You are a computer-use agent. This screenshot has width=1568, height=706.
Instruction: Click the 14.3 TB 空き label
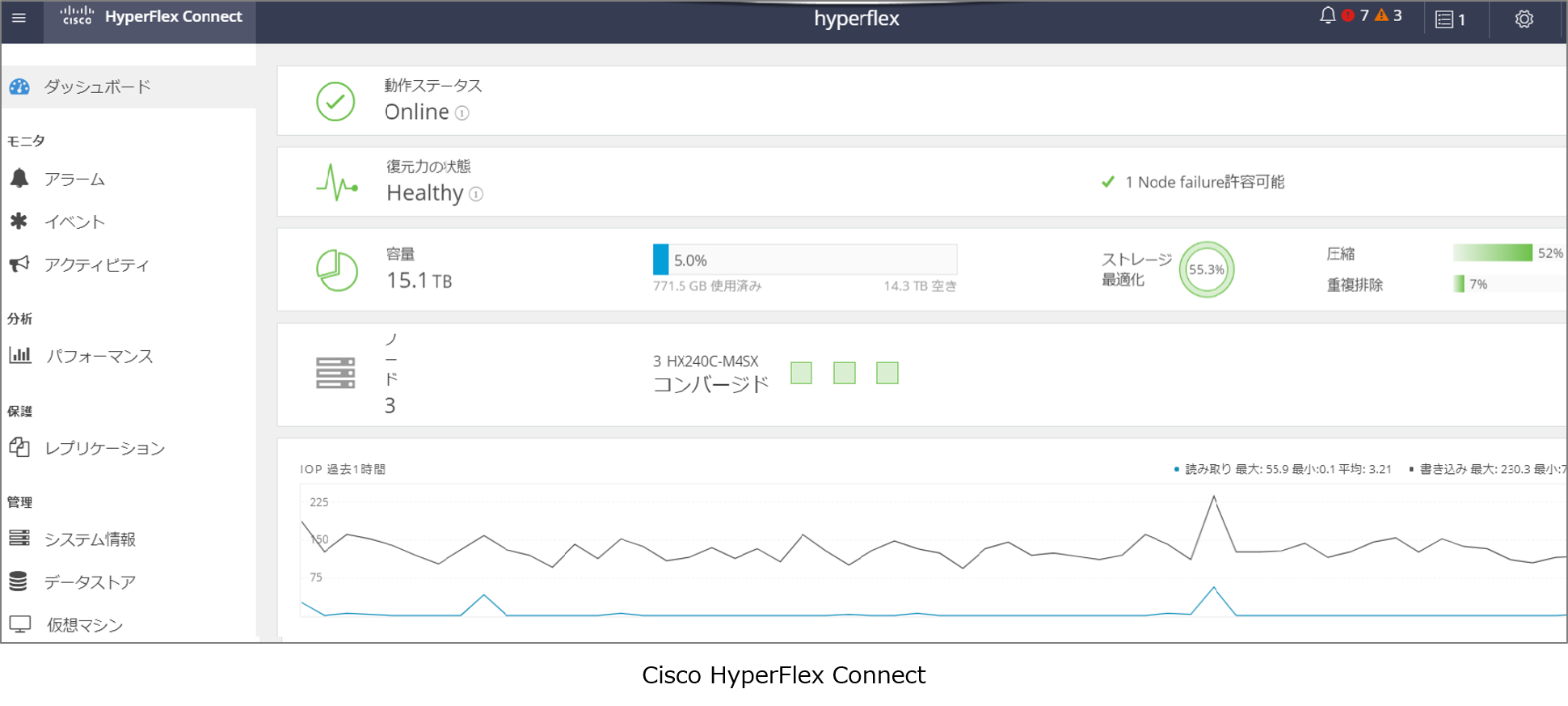tap(921, 286)
